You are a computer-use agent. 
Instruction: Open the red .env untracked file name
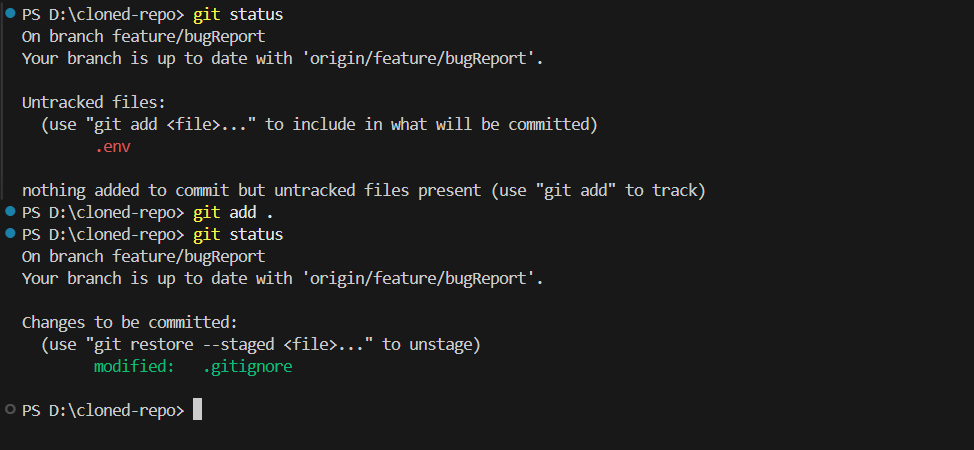113,146
